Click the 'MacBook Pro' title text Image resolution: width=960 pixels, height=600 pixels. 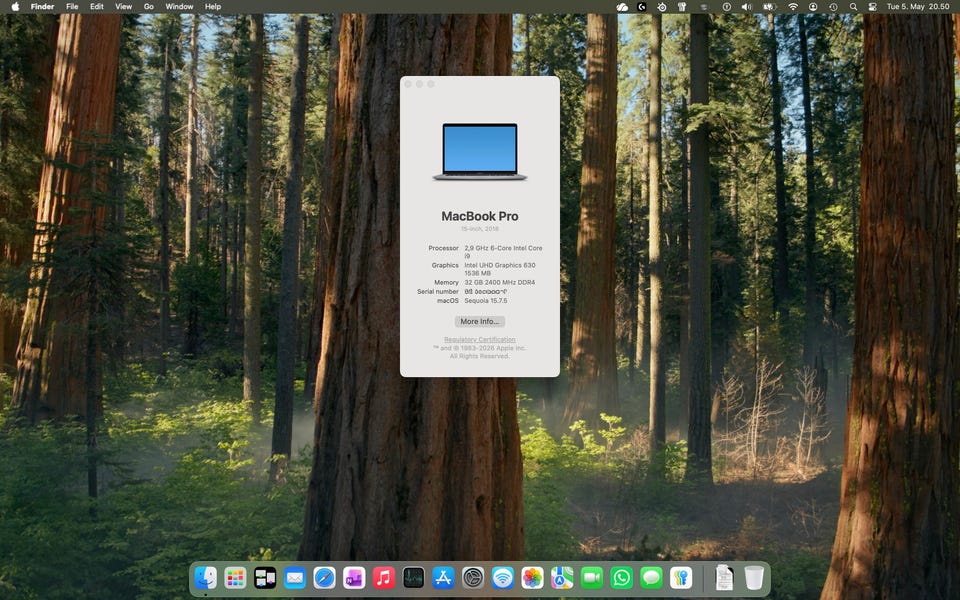[x=480, y=216]
